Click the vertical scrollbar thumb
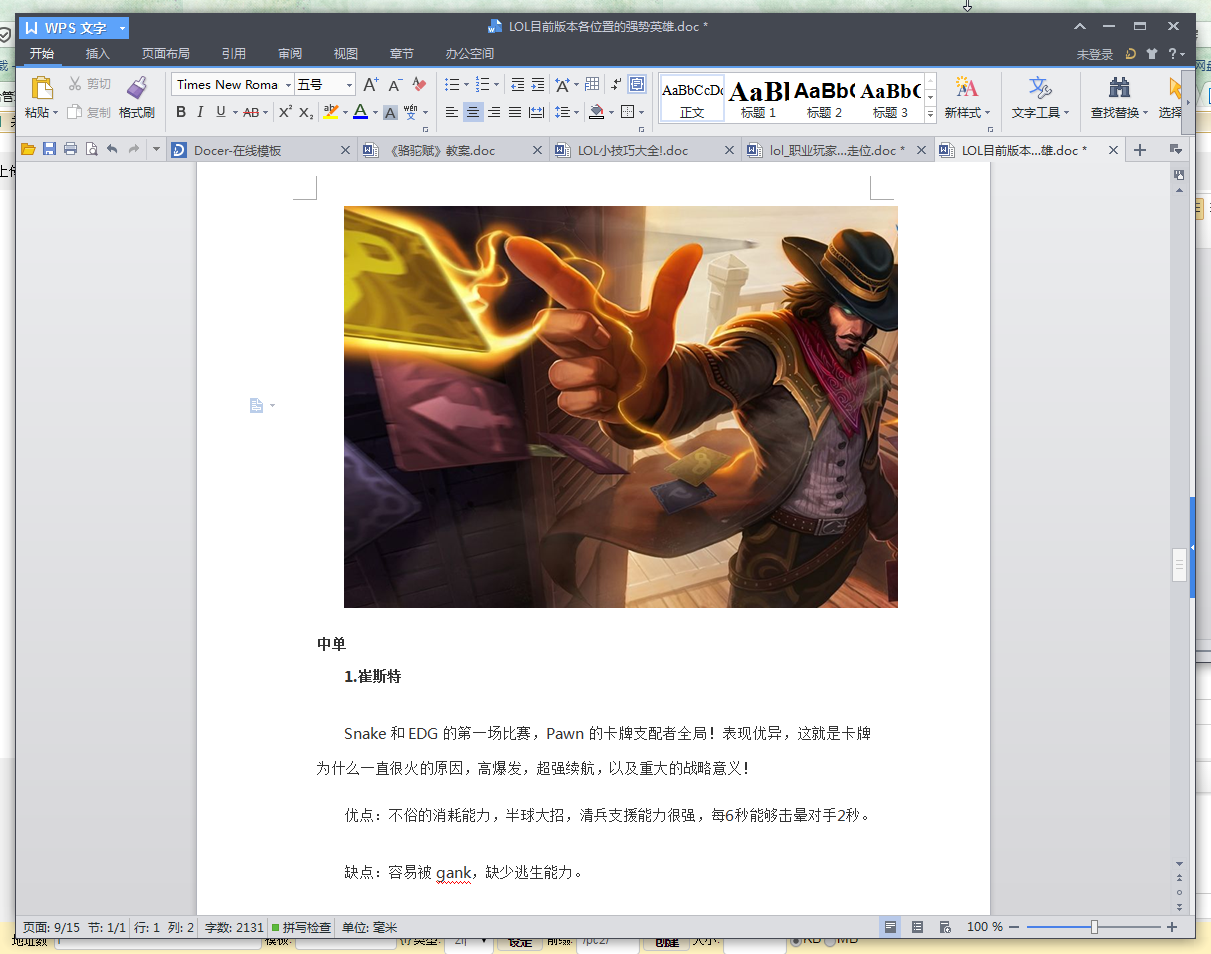This screenshot has height=954, width=1211. tap(1179, 565)
